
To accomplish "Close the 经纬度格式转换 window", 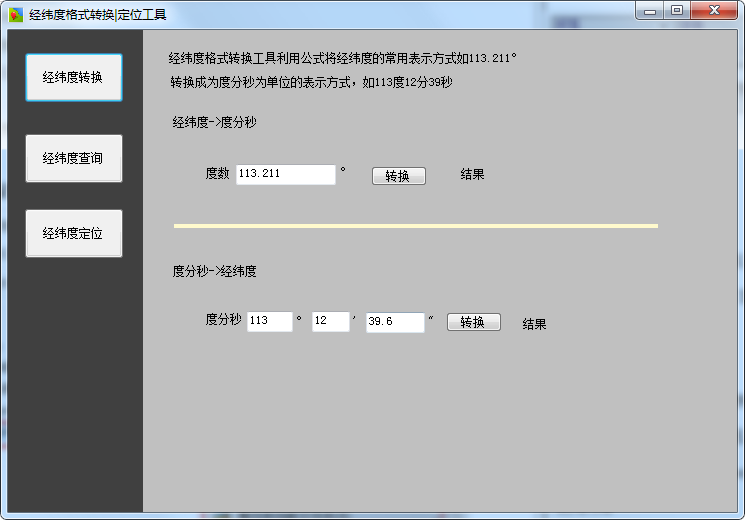I will click(x=715, y=10).
